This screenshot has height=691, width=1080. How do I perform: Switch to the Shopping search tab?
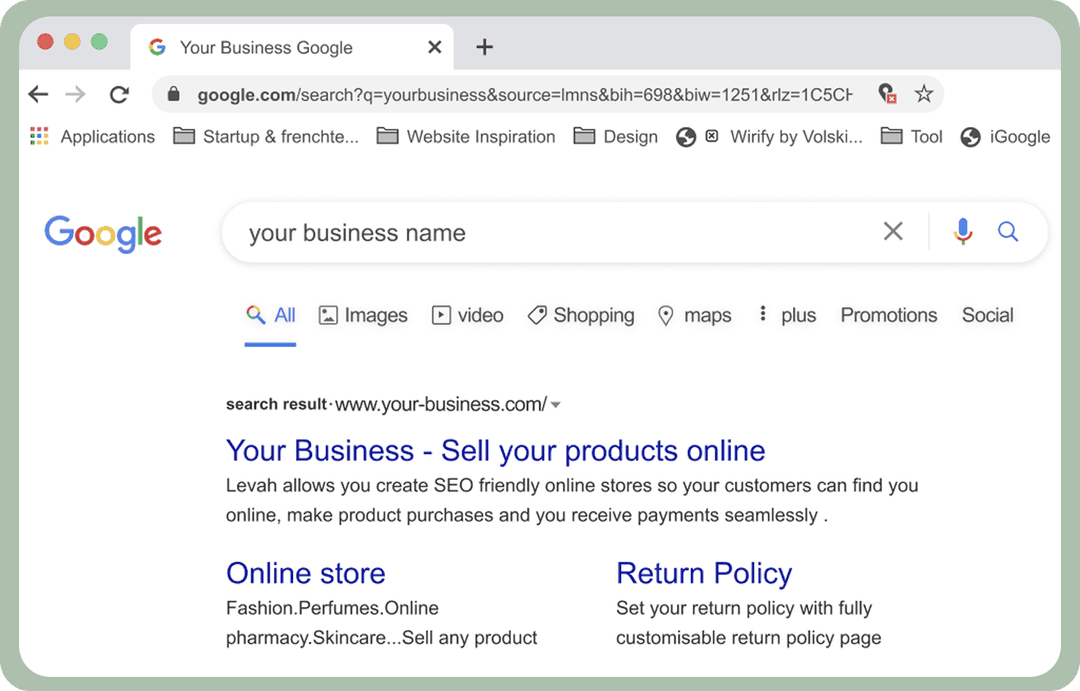coord(581,315)
